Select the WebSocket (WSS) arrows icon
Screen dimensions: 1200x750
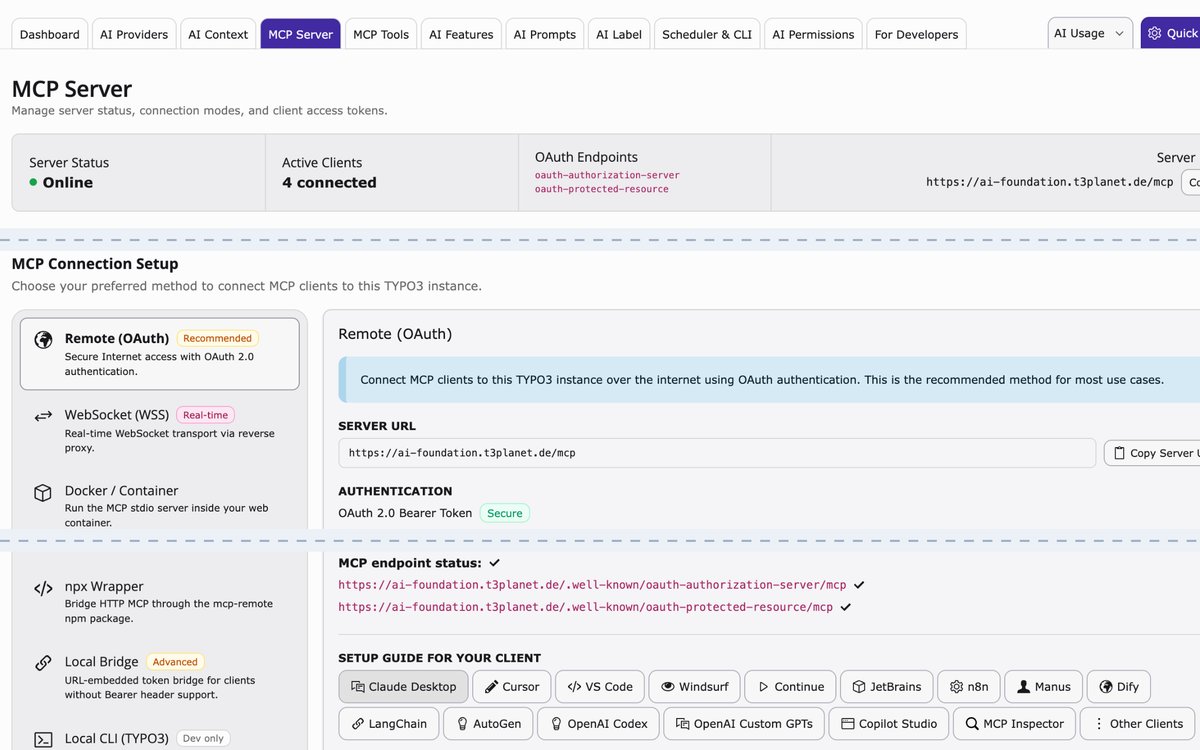pyautogui.click(x=43, y=416)
